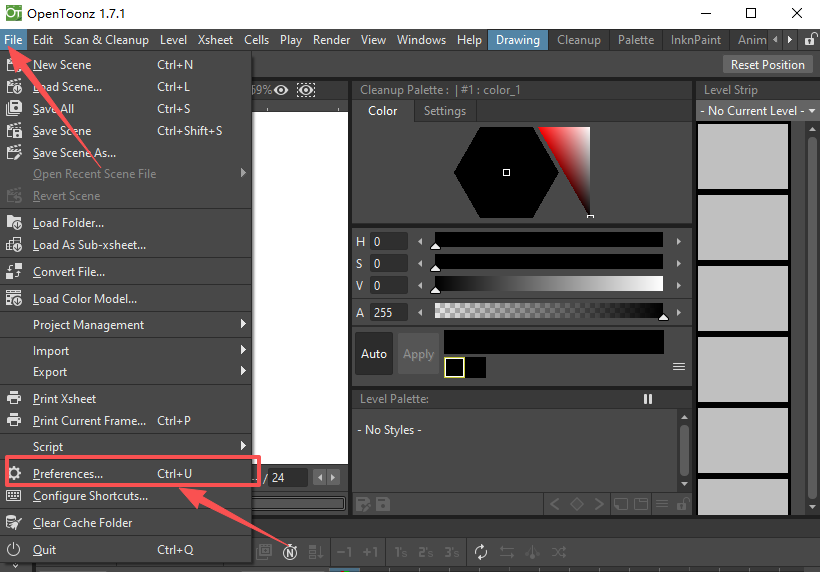Choose Load Folder... menu item
The width and height of the screenshot is (820, 572).
pyautogui.click(x=126, y=223)
